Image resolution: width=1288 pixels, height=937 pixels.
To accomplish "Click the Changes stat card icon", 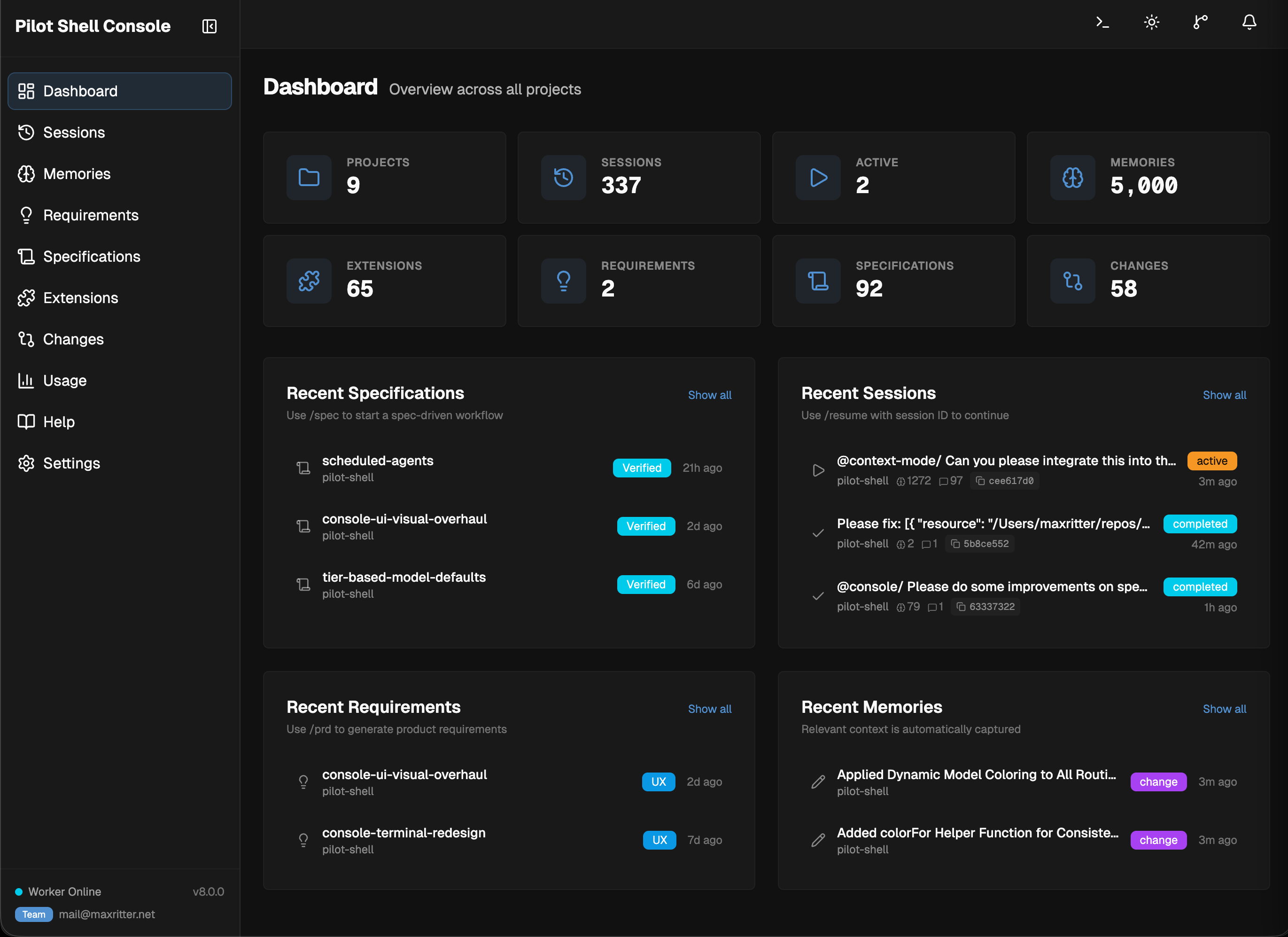I will click(1072, 281).
